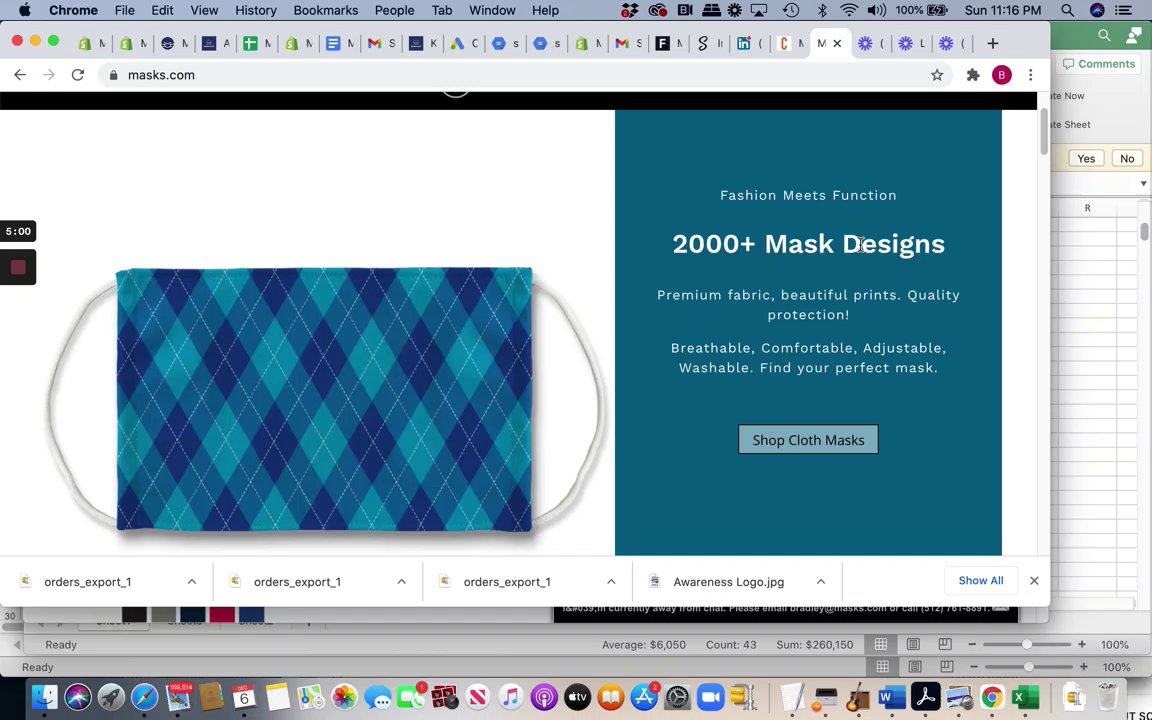This screenshot has width=1152, height=720.
Task: Close the current masks.com tab
Action: (x=837, y=43)
